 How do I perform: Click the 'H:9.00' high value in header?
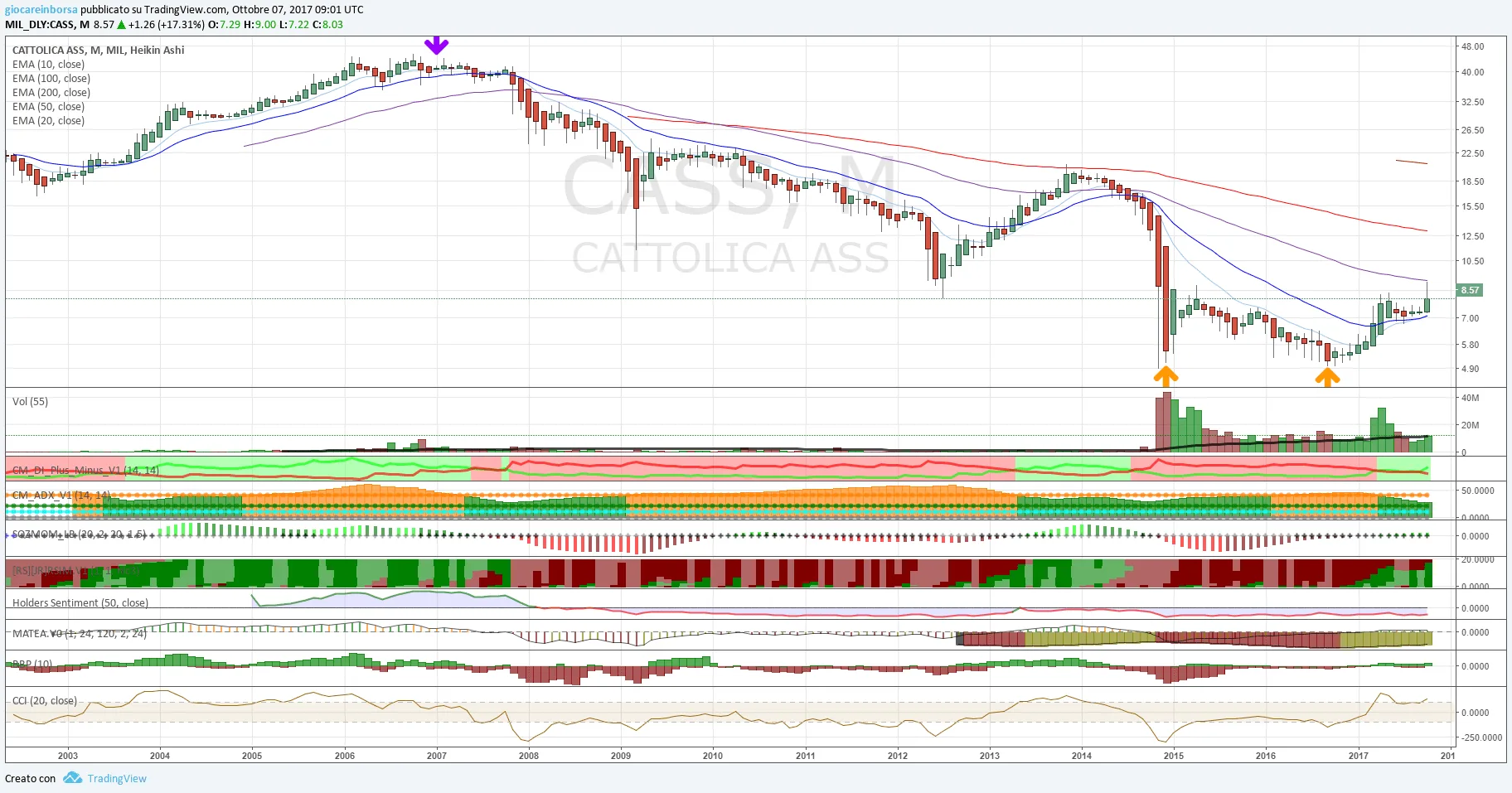coord(259,25)
